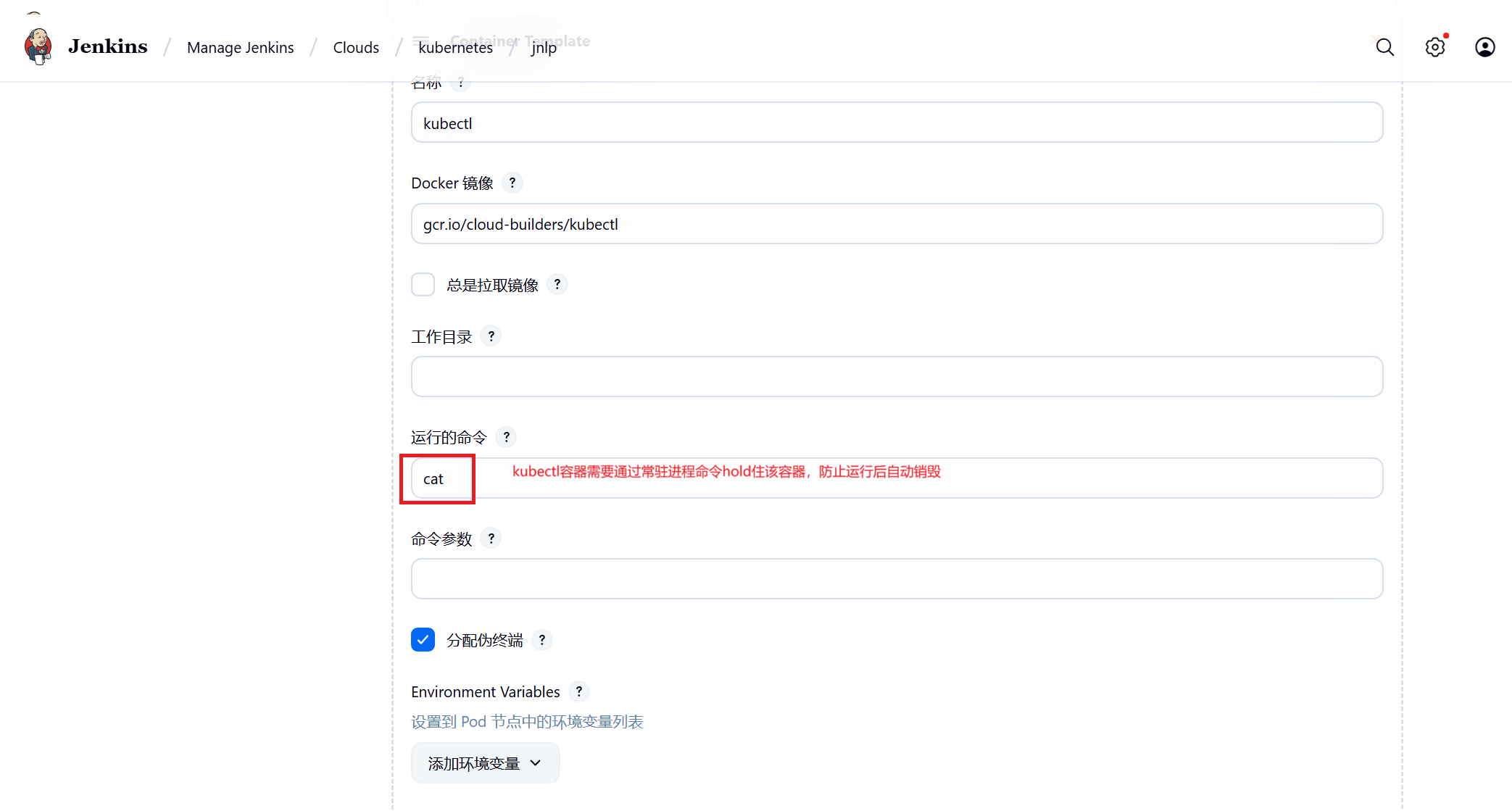Open the user account icon
This screenshot has height=811, width=1512.
[1484, 47]
